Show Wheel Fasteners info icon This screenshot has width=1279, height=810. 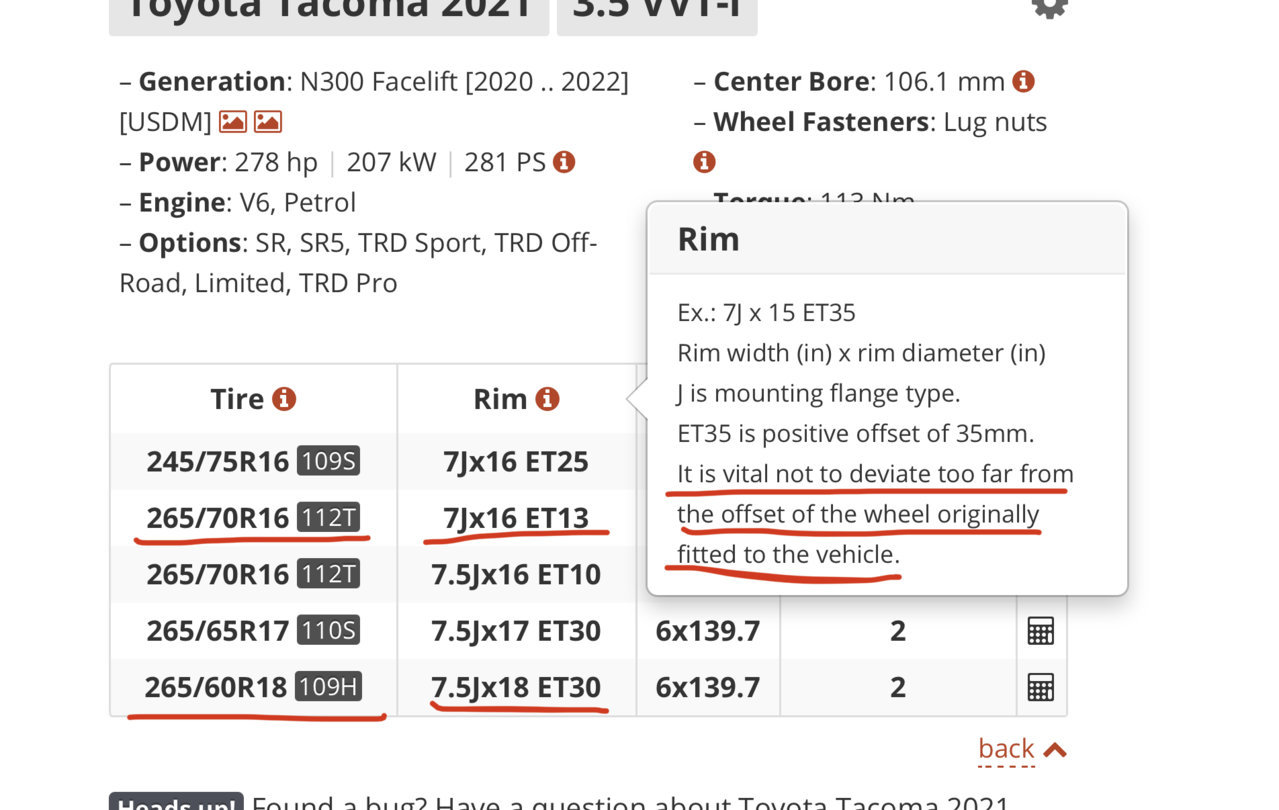[704, 162]
